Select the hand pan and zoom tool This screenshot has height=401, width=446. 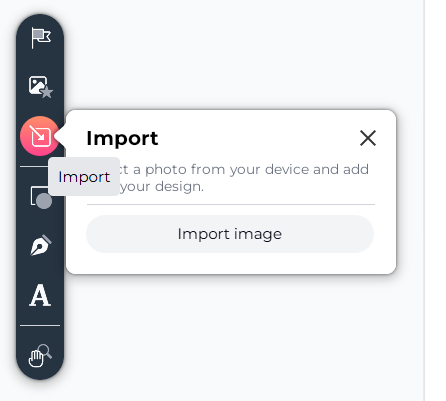pos(40,355)
